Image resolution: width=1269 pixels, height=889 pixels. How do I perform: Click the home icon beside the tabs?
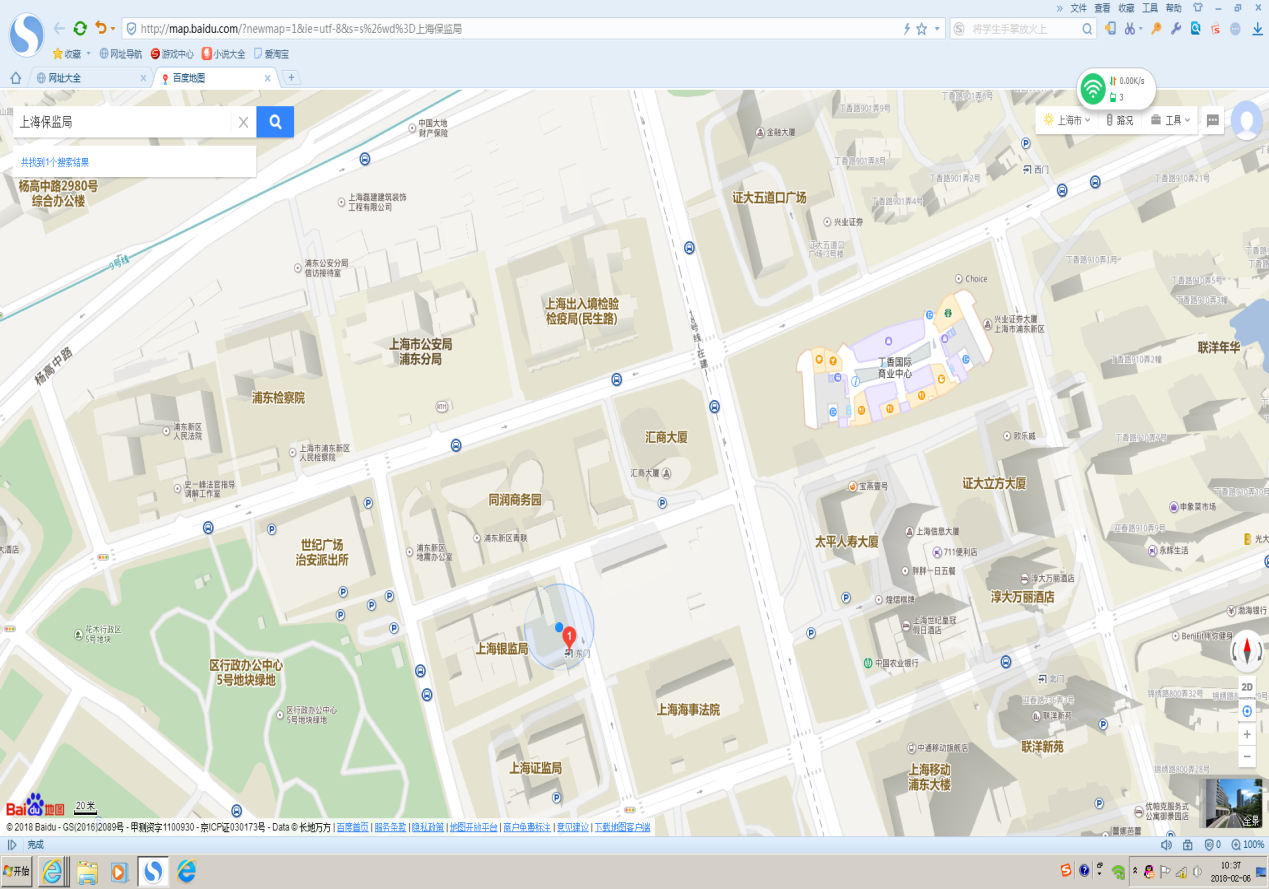(x=15, y=77)
